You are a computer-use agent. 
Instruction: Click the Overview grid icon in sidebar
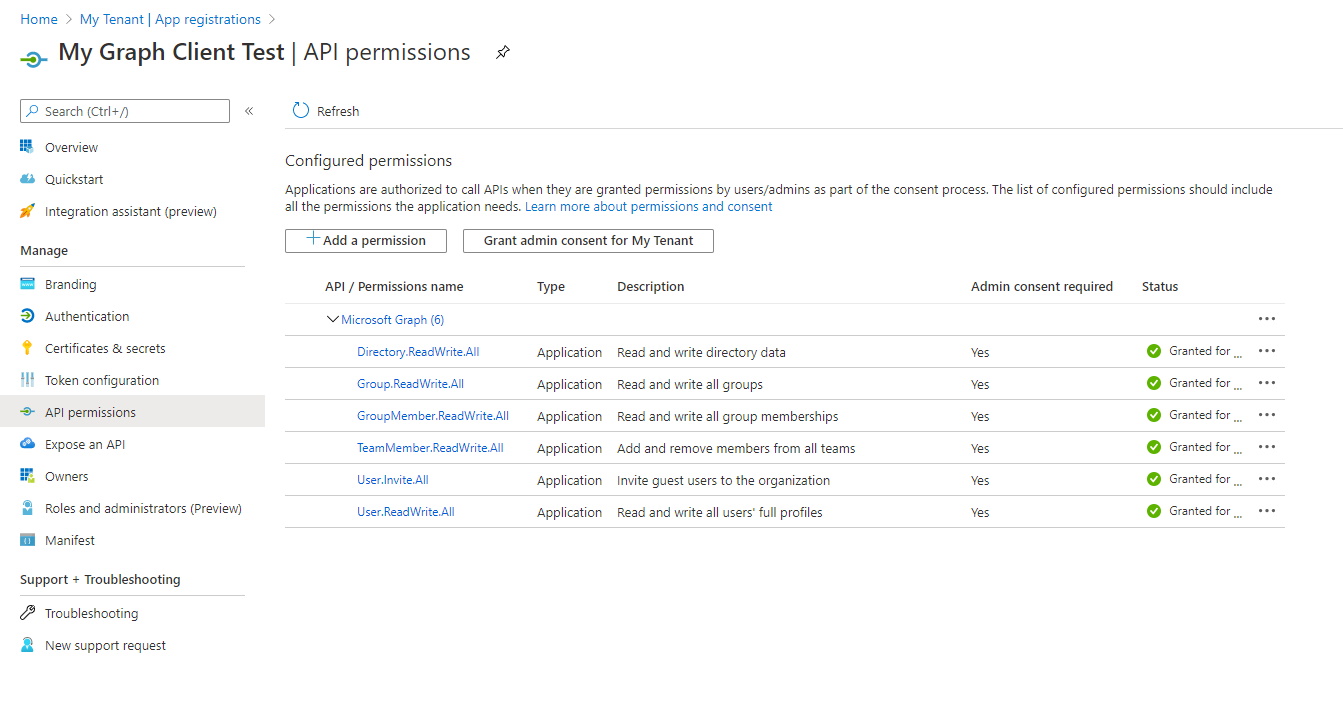27,147
